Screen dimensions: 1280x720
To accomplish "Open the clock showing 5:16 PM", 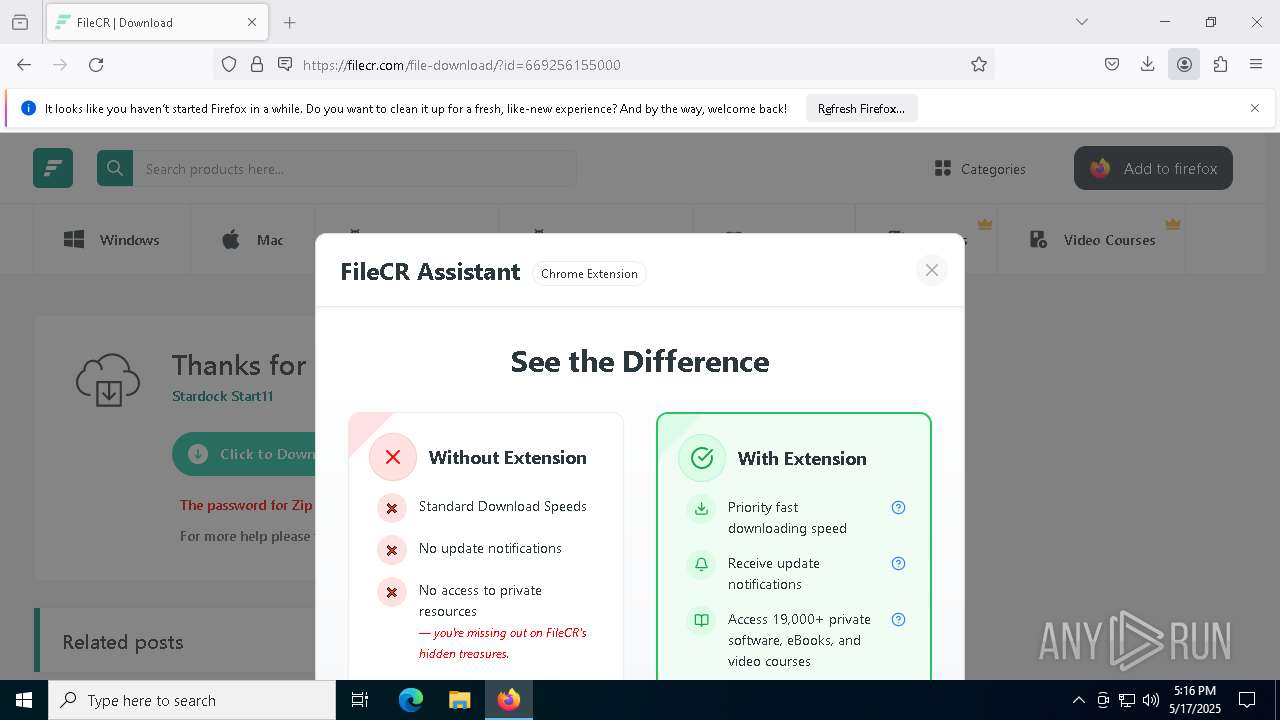I will tap(1195, 700).
